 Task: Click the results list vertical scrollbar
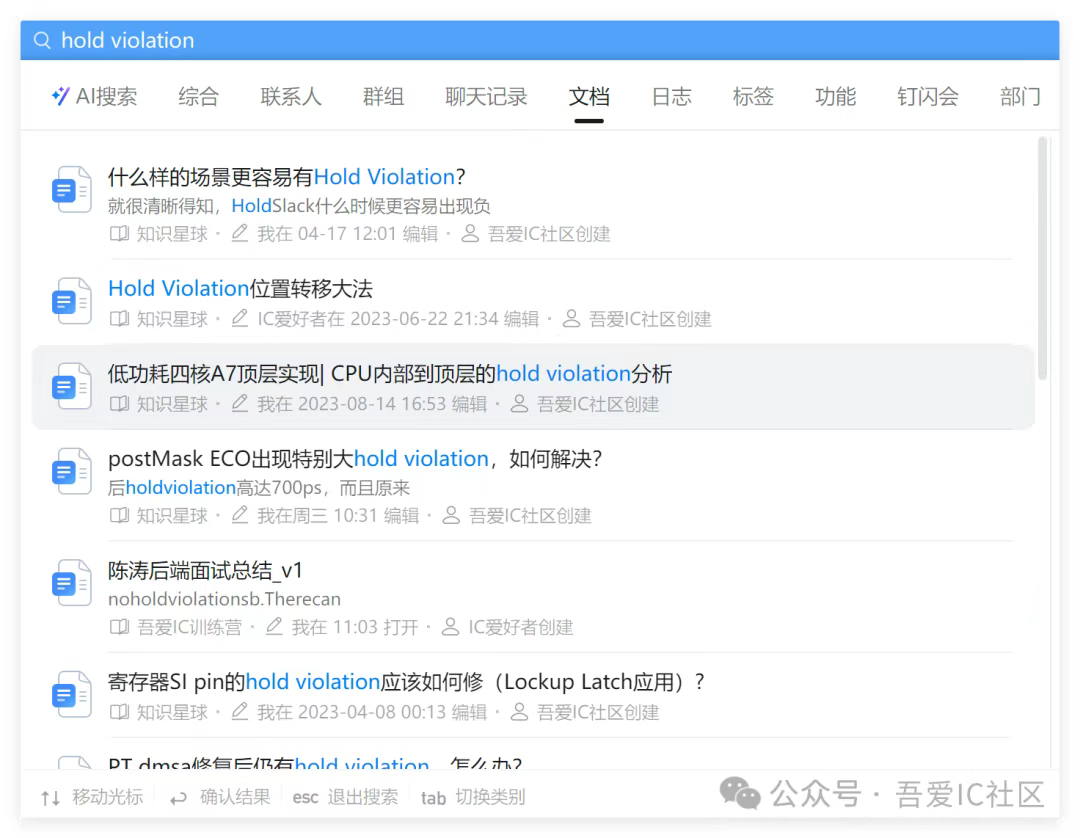pyautogui.click(x=1043, y=258)
